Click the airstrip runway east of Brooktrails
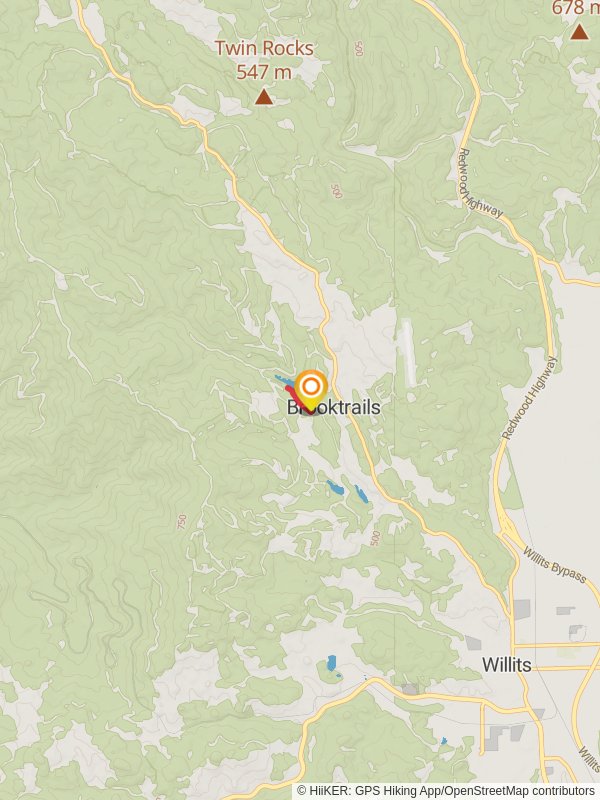This screenshot has width=600, height=800. (x=408, y=352)
